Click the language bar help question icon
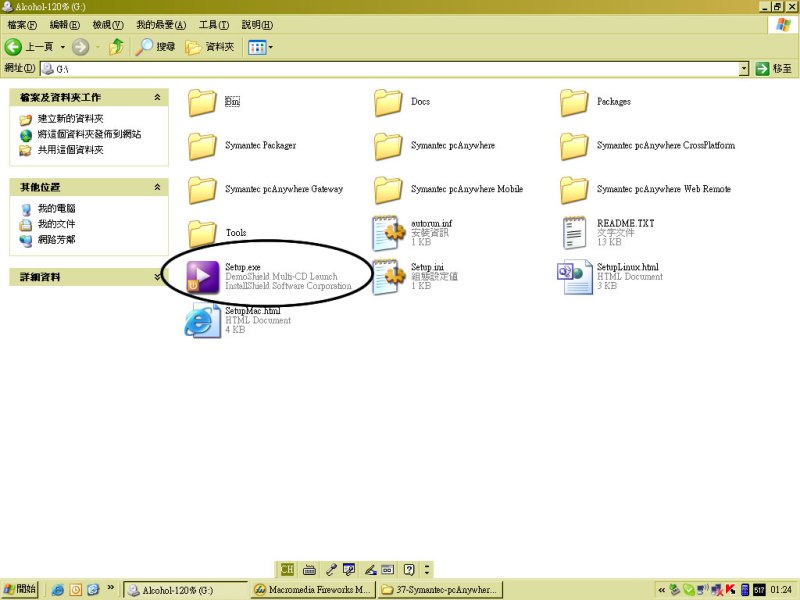Image resolution: width=800 pixels, height=600 pixels. point(409,569)
